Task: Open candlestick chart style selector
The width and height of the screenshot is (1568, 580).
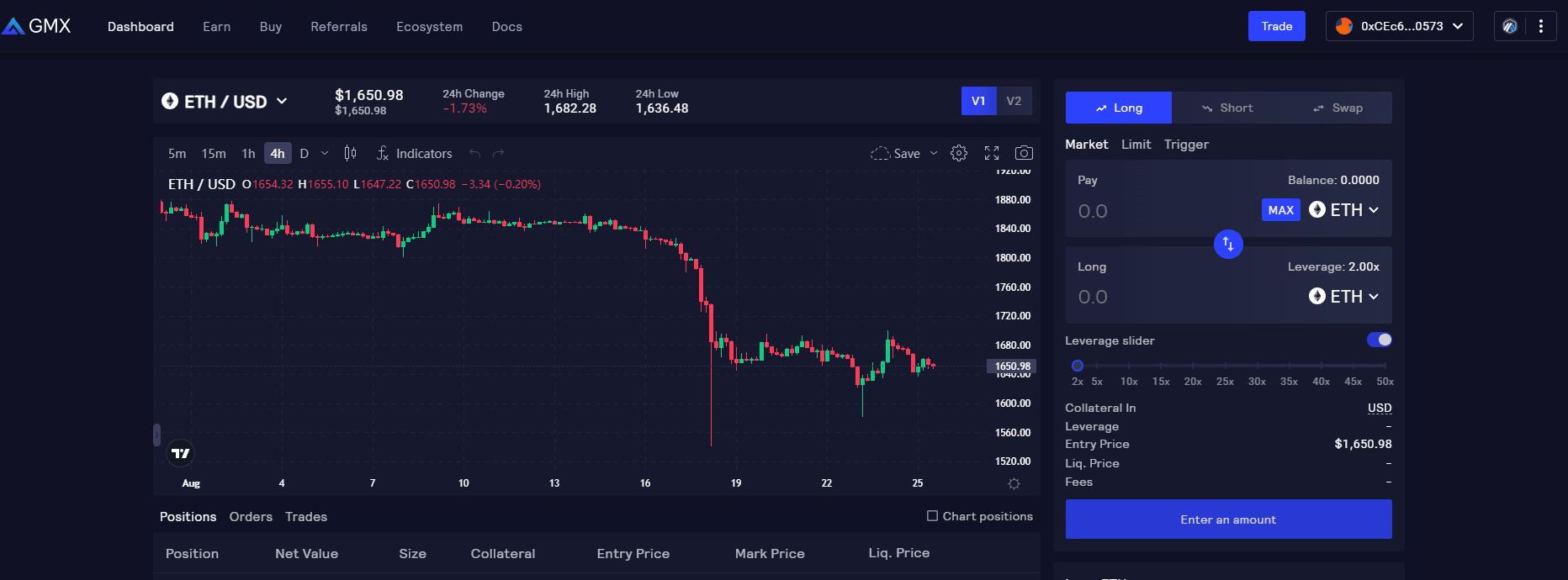Action: (350, 153)
